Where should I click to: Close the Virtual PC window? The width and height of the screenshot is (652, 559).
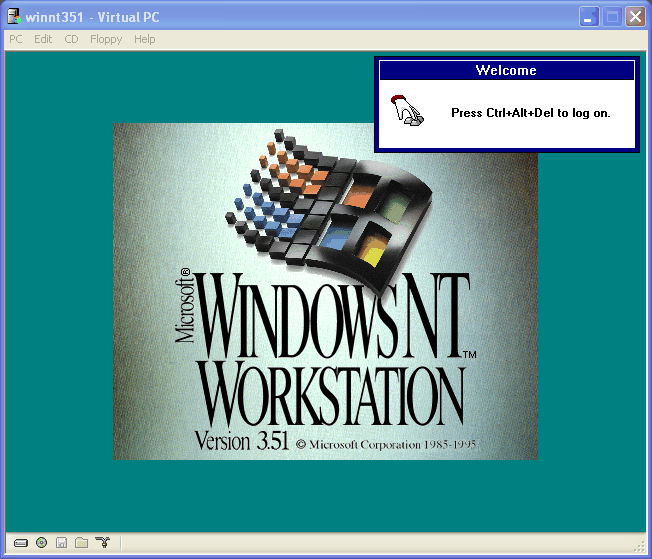pos(635,17)
